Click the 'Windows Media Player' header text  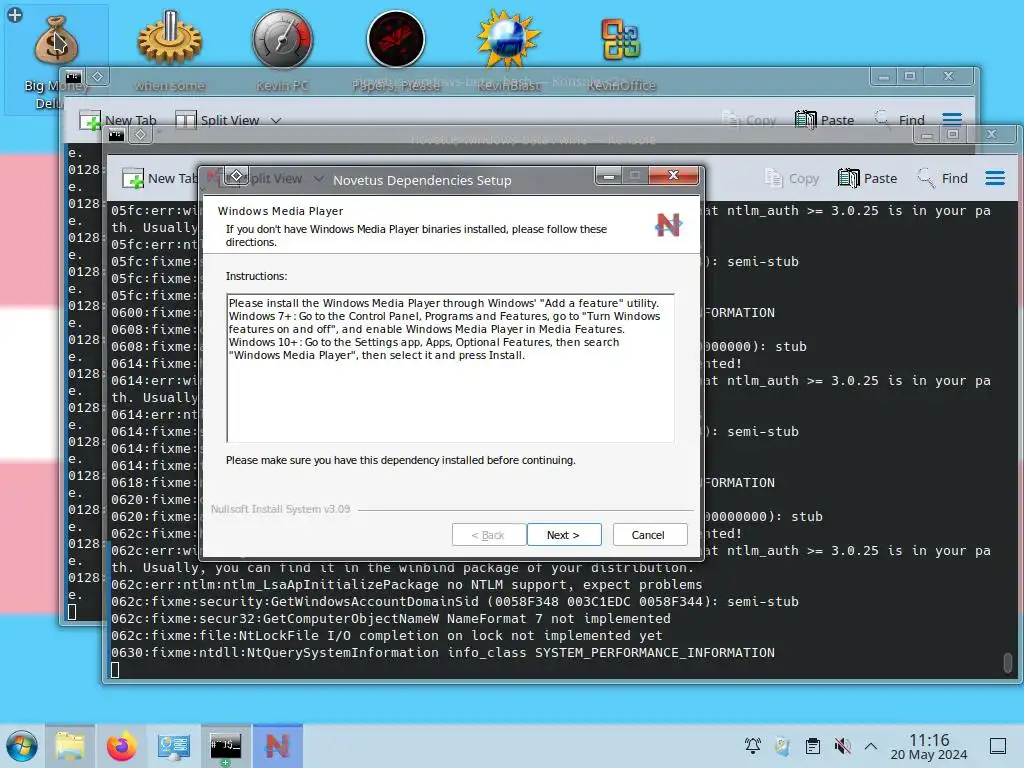280,211
